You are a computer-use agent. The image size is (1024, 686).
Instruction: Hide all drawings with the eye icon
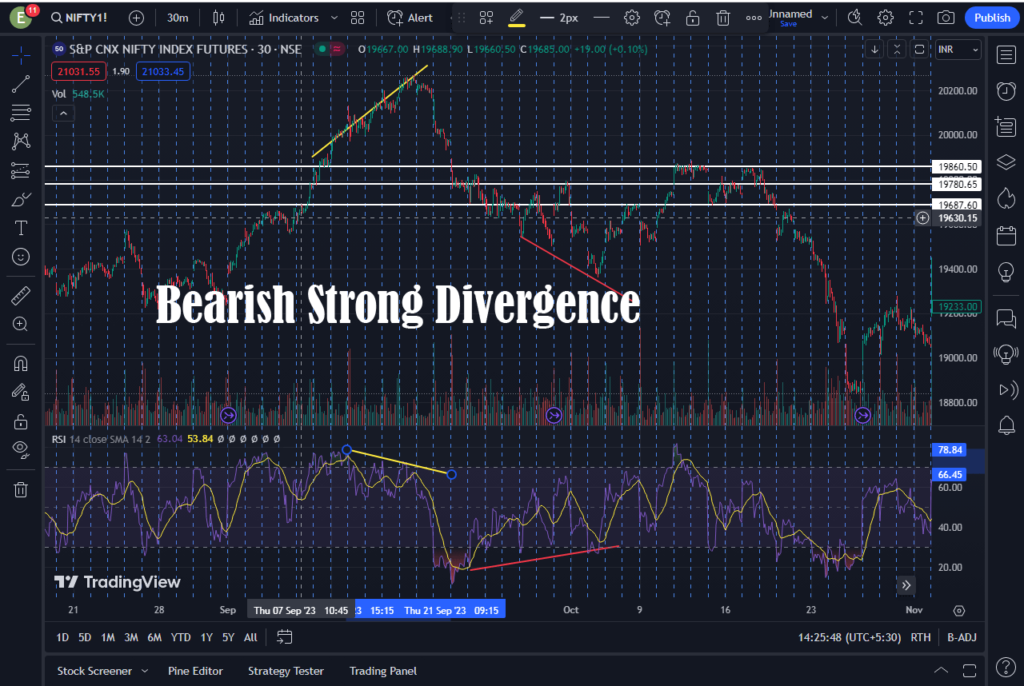coord(20,449)
